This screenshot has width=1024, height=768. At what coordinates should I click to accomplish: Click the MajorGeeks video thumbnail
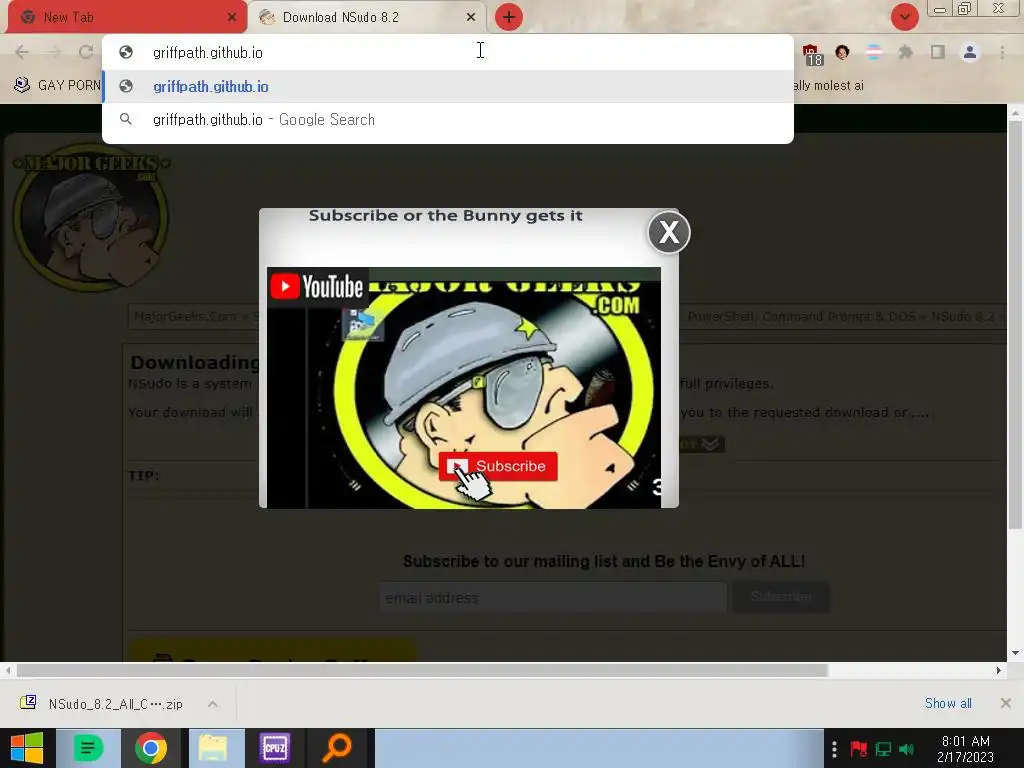pos(464,387)
